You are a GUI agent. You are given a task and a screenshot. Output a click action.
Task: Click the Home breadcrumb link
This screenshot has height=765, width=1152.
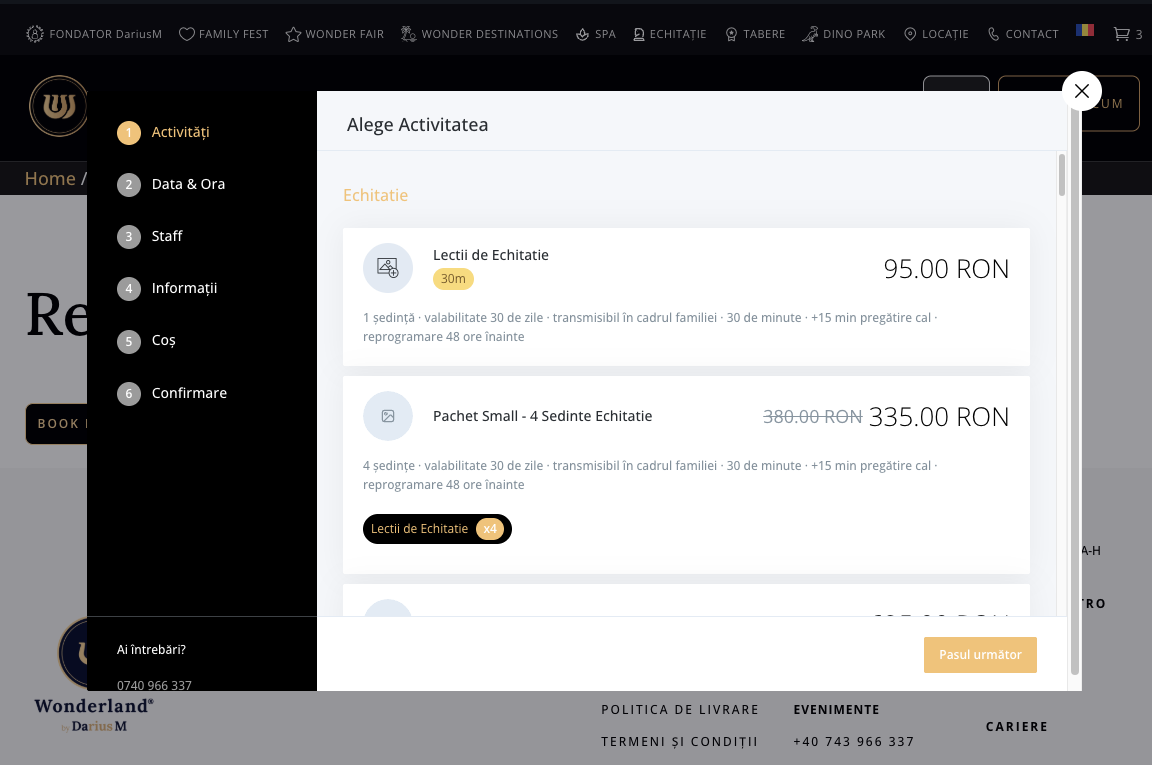(50, 179)
